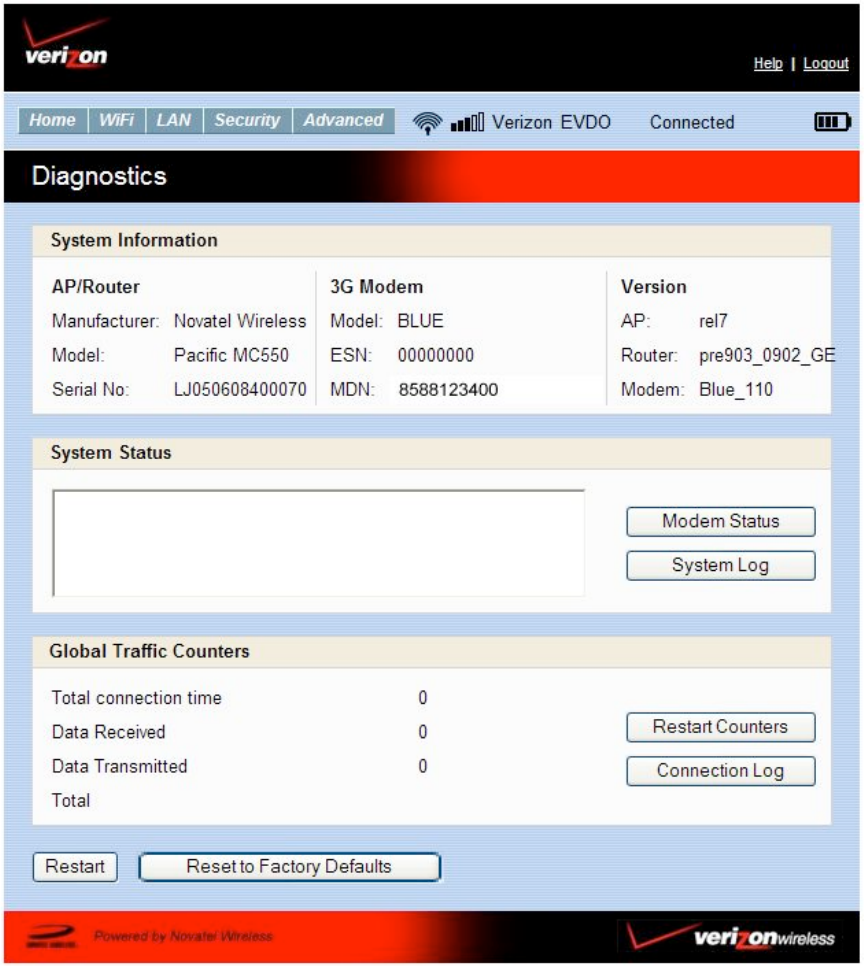Click the 3G Modem model value BLUE
Viewport: 864px width, 966px height.
(x=420, y=321)
